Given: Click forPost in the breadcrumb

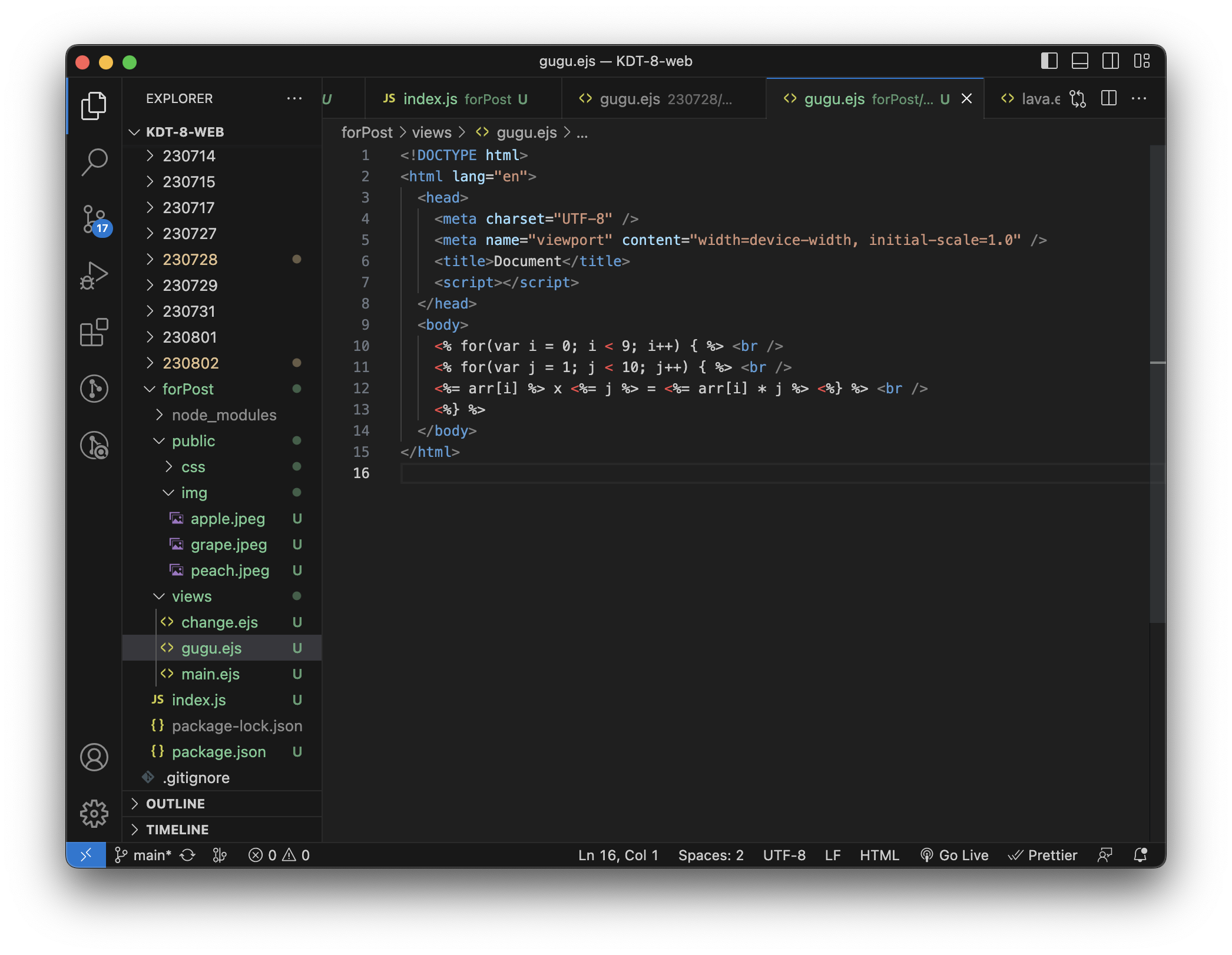Looking at the screenshot, I should (367, 132).
